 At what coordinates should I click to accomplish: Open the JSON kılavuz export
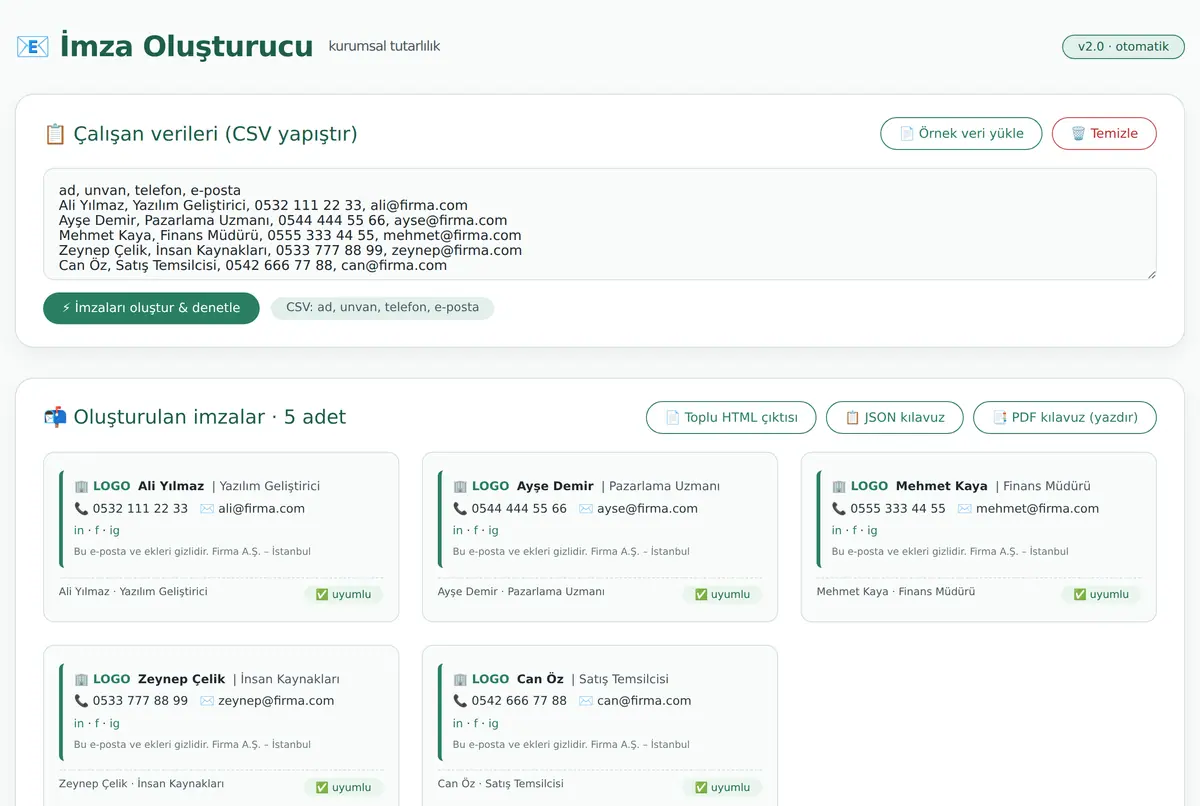pyautogui.click(x=894, y=417)
